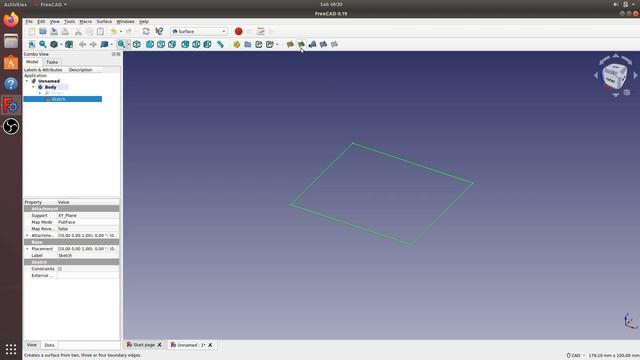Screen dimensions: 640x360
Task: Navigate back with the left arrow icon
Action: [x=82, y=44]
